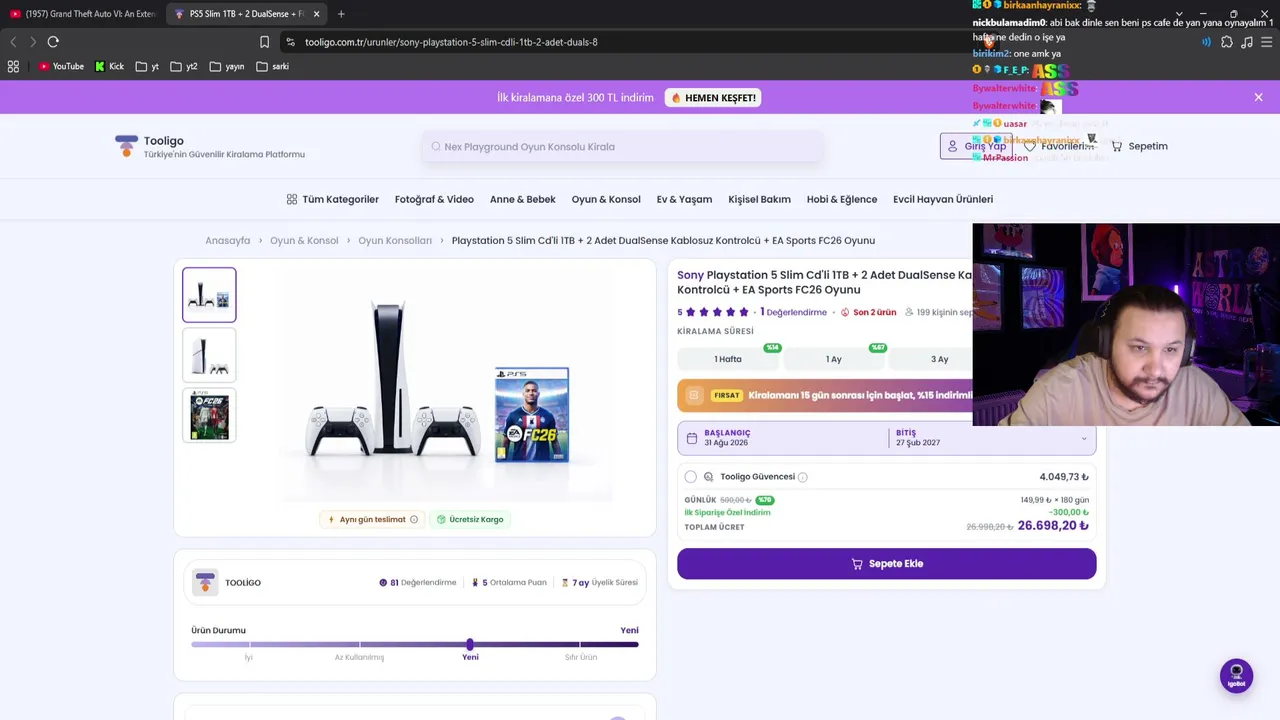The width and height of the screenshot is (1280, 720).
Task: Select the second console thumbnail
Action: coord(209,355)
